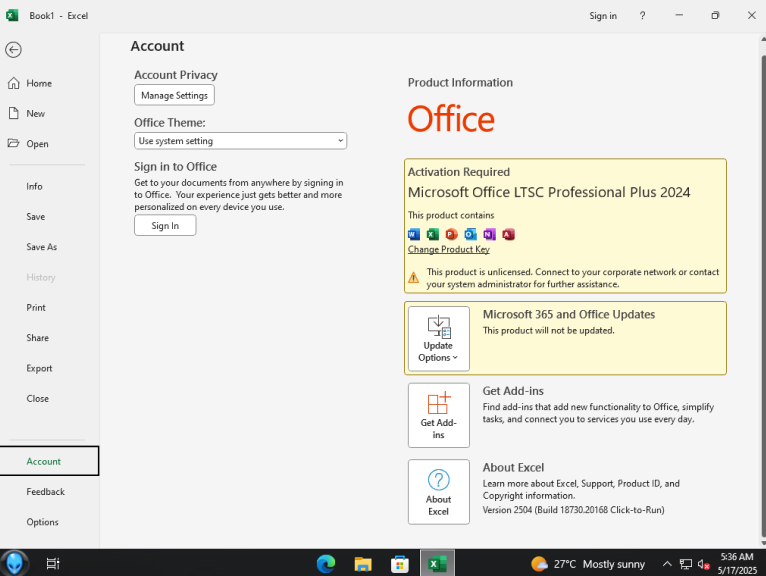766x576 pixels.
Task: Click the Access icon under product contains
Action: pyautogui.click(x=509, y=235)
